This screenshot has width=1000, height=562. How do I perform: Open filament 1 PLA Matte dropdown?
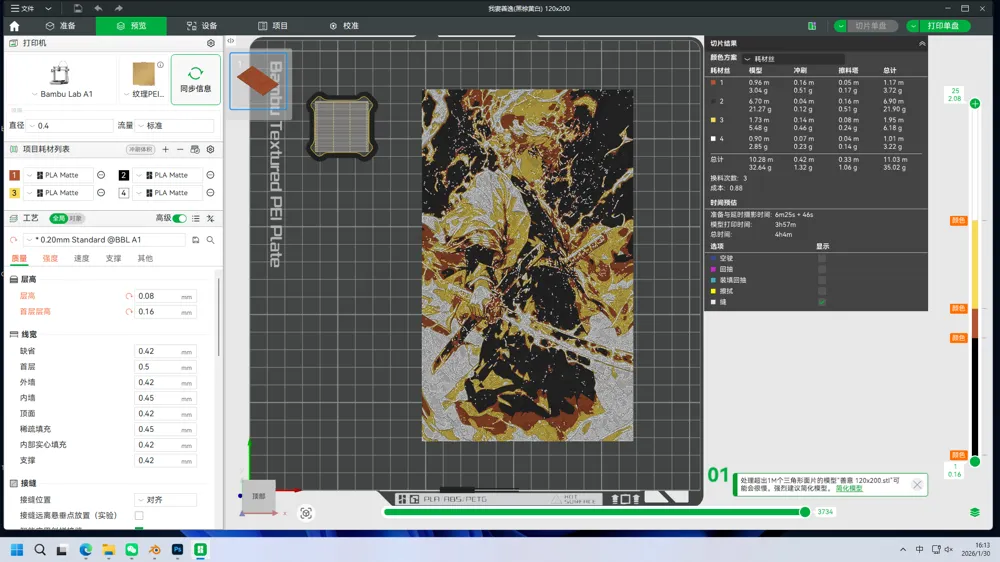59,175
